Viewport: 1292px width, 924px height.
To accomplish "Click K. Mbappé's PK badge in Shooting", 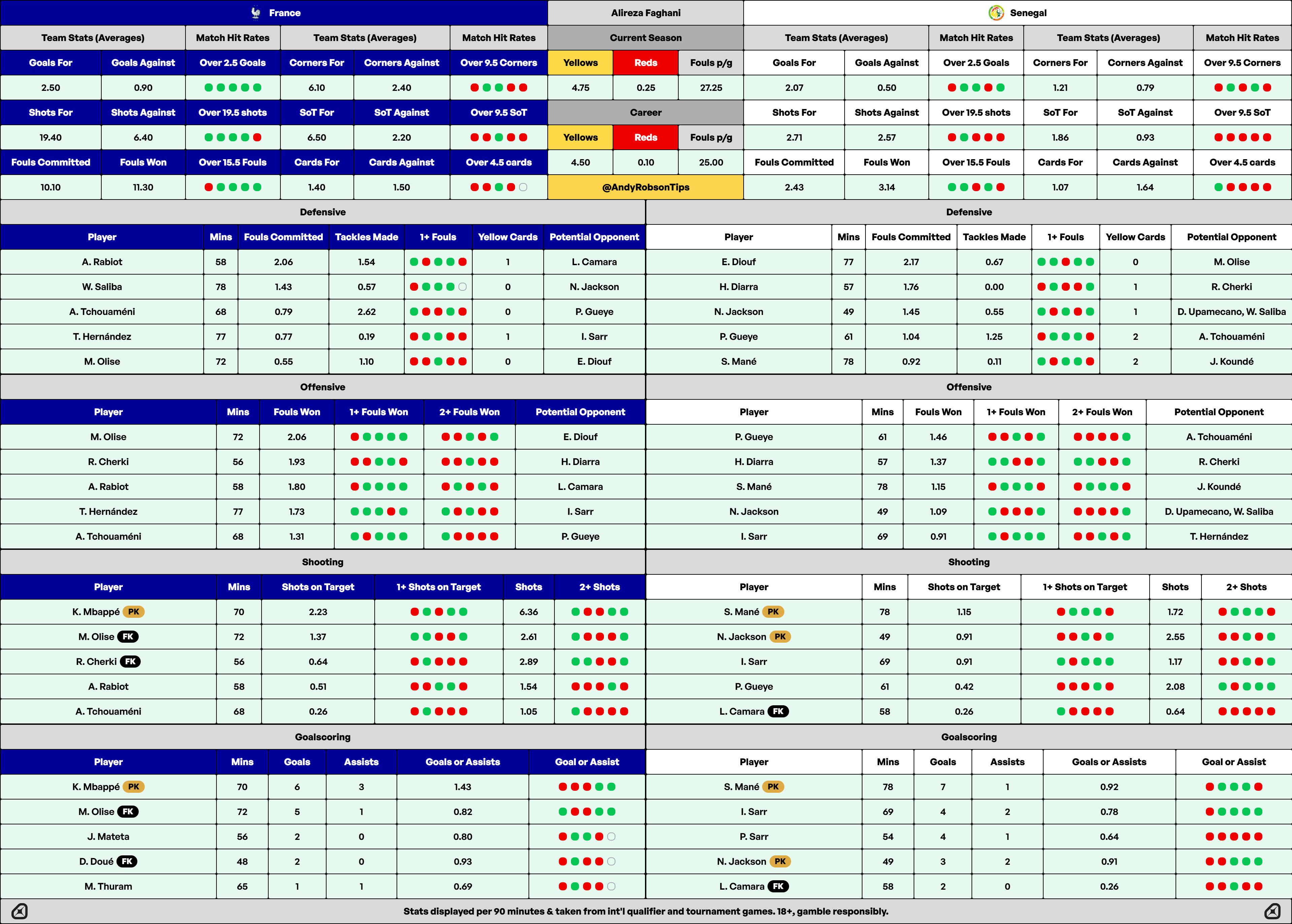I will [134, 612].
